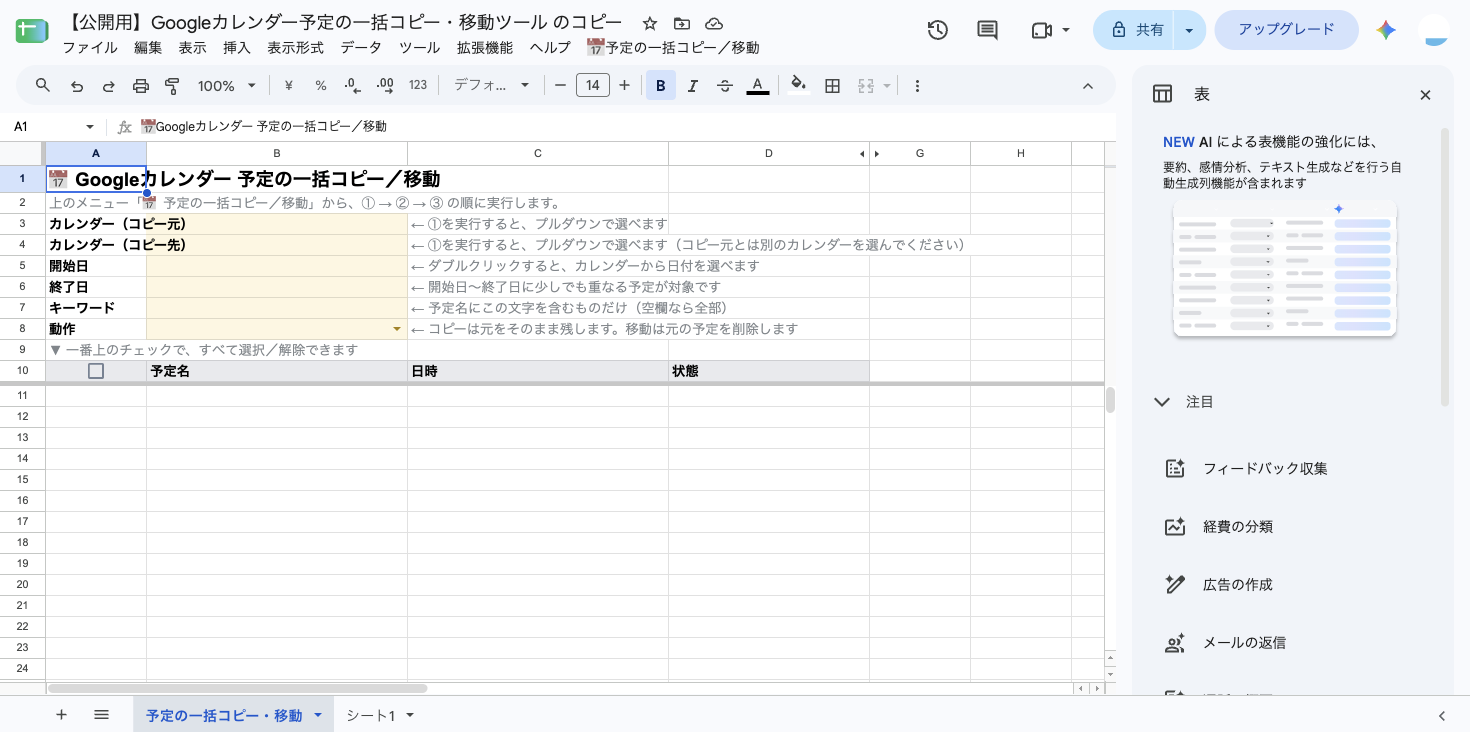Format as yen currency
This screenshot has width=1470, height=732.
point(289,86)
